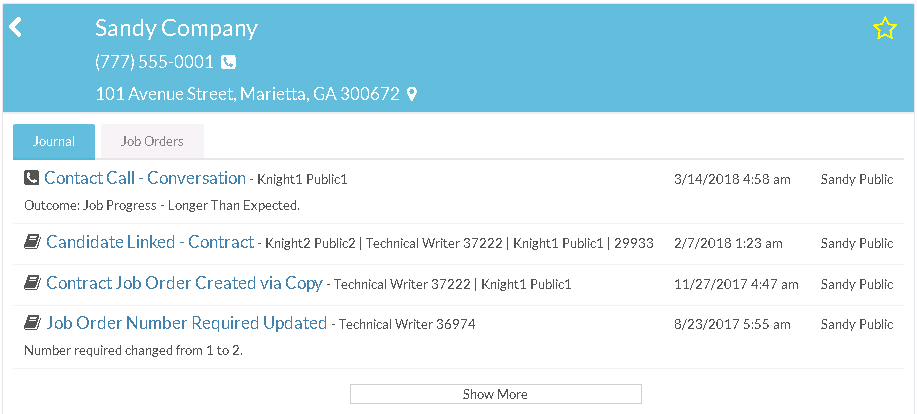Switch to the Journal tab
Image resolution: width=917 pixels, height=414 pixels.
54,141
